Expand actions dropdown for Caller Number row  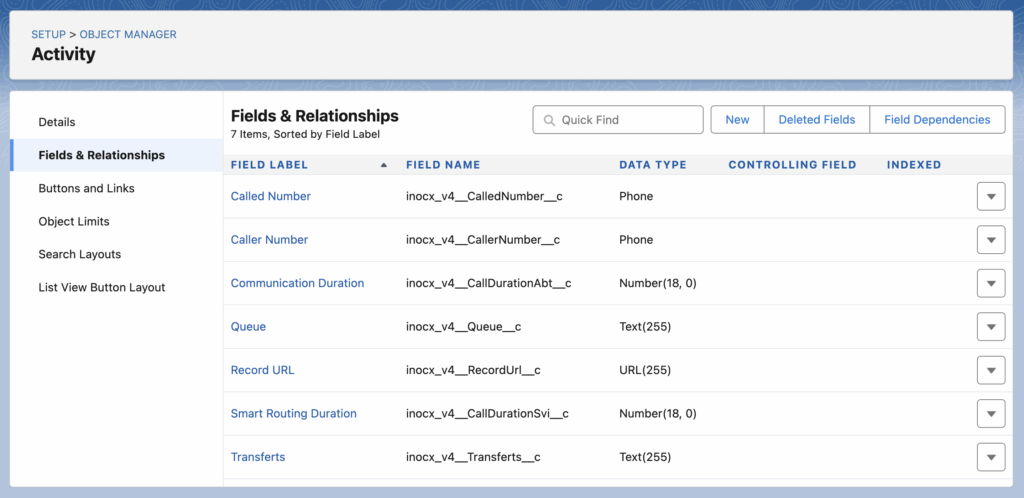tap(990, 240)
